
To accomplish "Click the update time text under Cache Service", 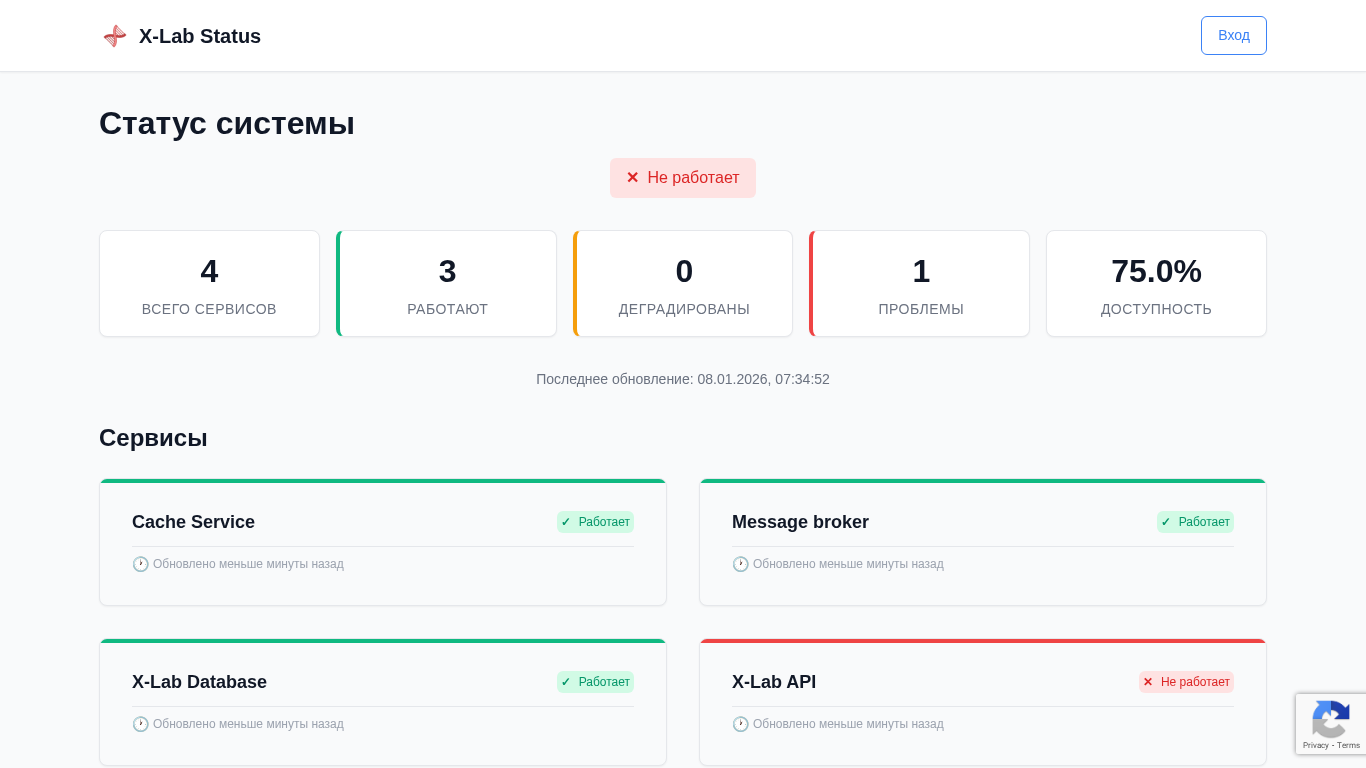I will click(248, 564).
